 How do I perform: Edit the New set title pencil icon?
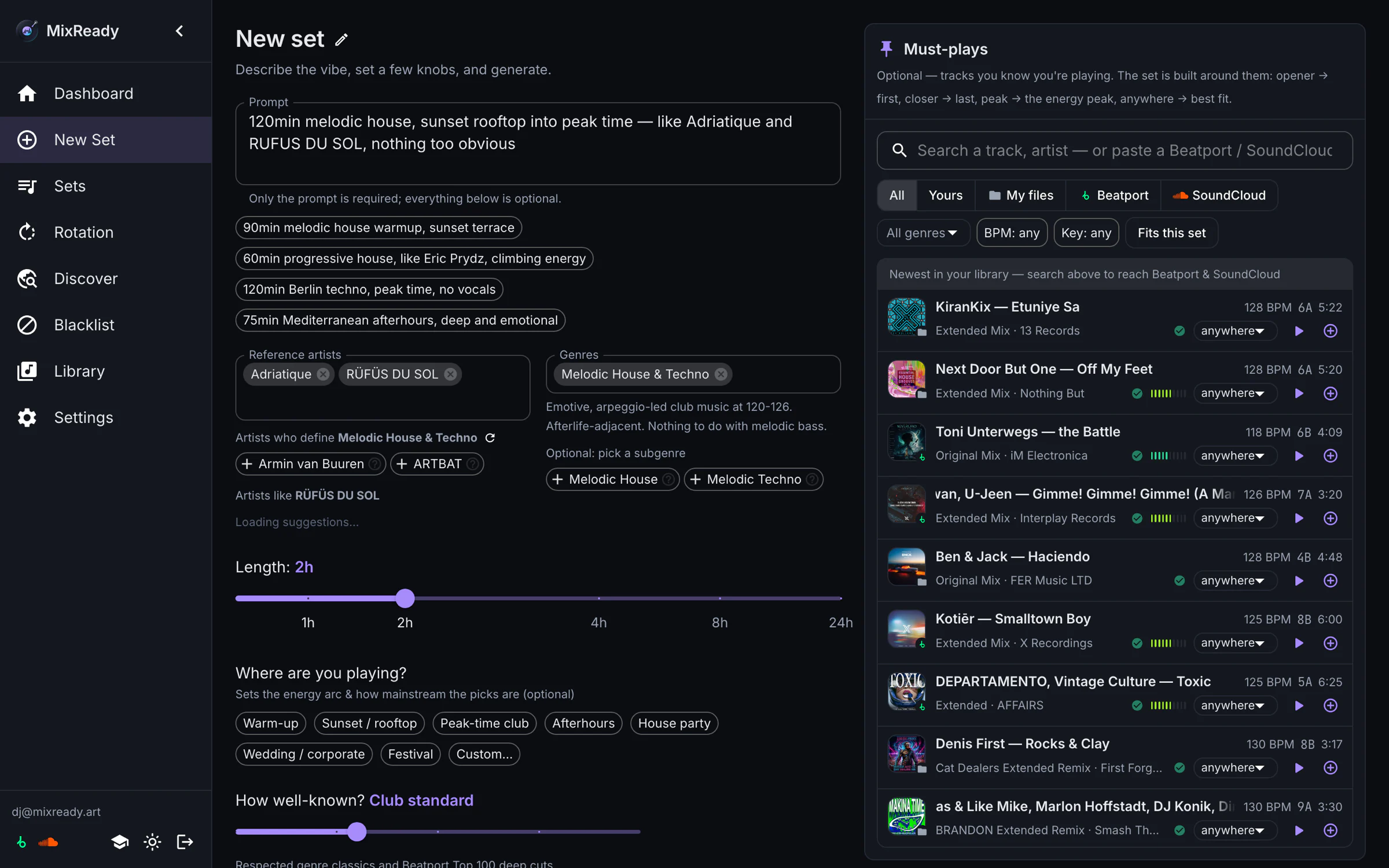(x=341, y=39)
